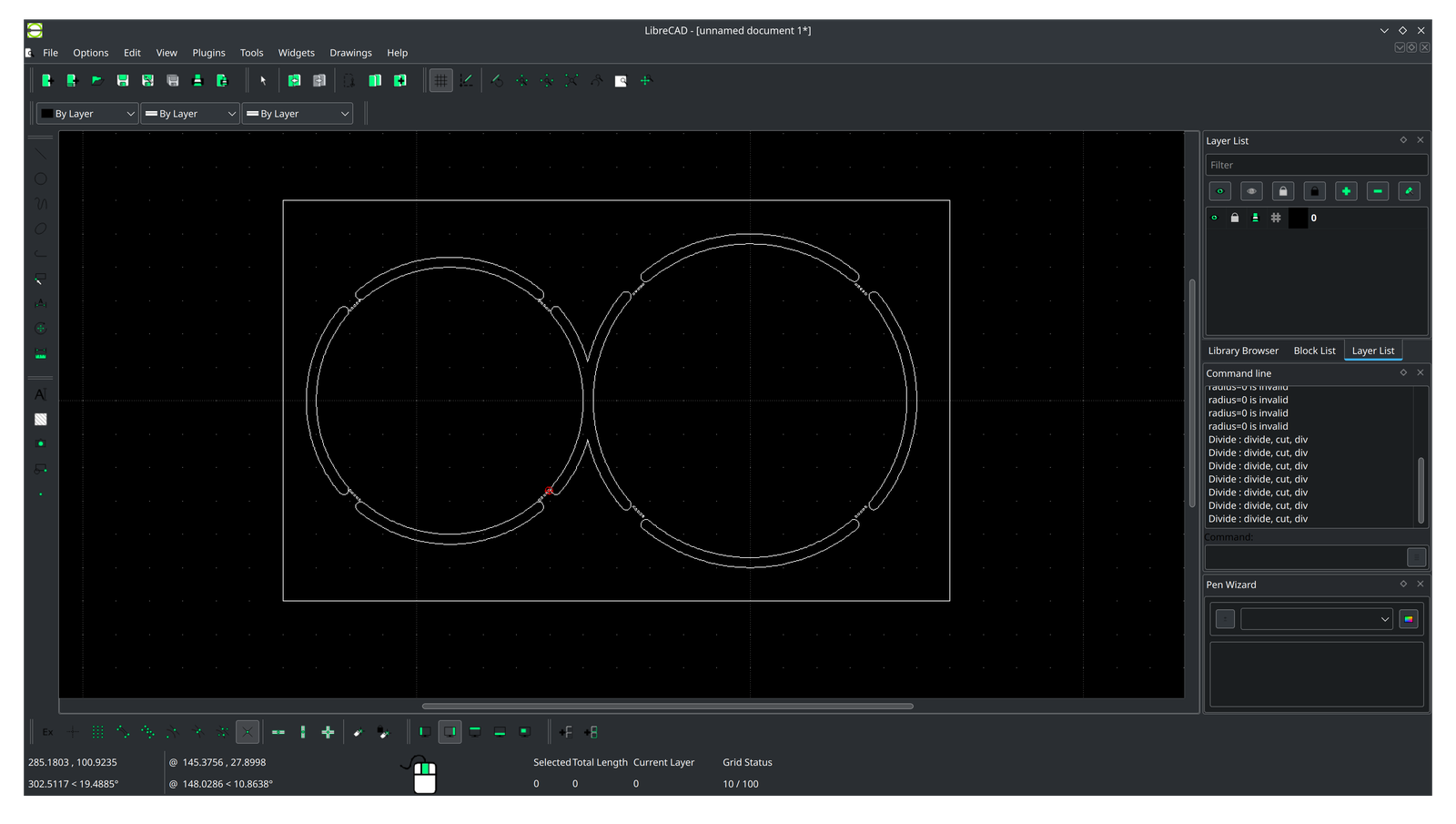Switch to the Block List tab
The height and width of the screenshot is (824, 1456).
1314,351
